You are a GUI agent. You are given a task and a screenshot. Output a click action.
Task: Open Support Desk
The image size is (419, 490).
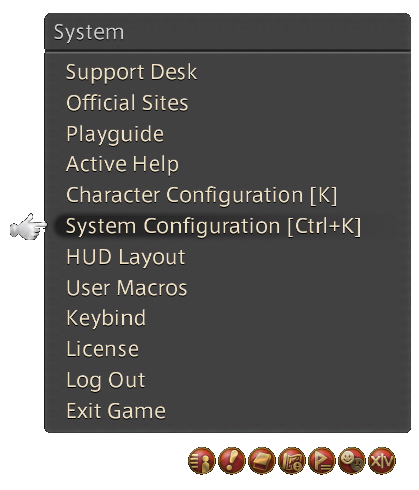point(131,72)
